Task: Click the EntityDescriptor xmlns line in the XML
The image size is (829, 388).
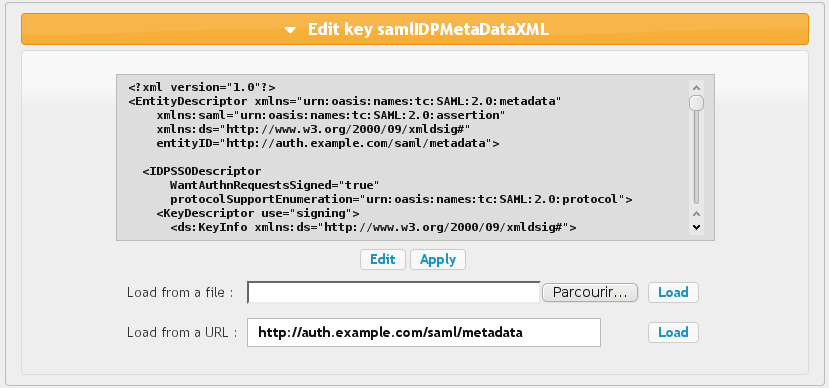Action: (345, 100)
